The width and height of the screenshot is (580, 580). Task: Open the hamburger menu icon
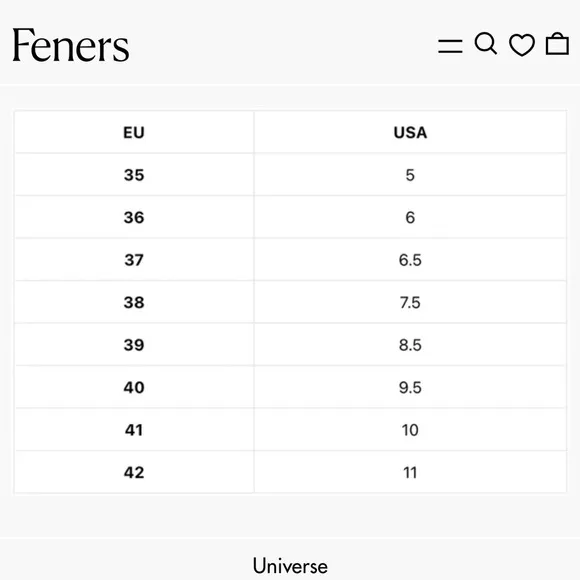coord(450,46)
